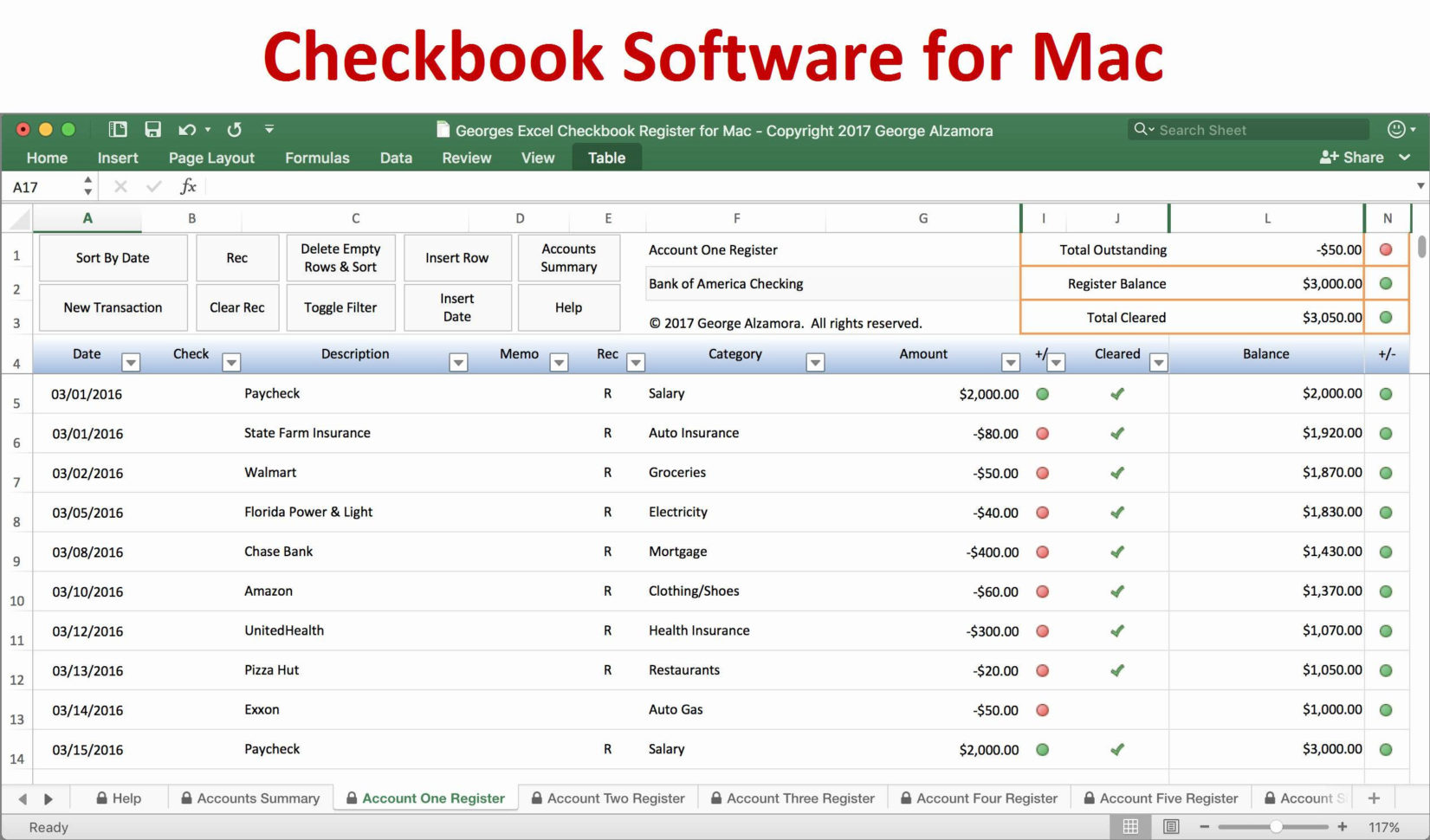This screenshot has height=840, width=1430.
Task: Open the Cleared column filter dropdown
Action: (1159, 362)
